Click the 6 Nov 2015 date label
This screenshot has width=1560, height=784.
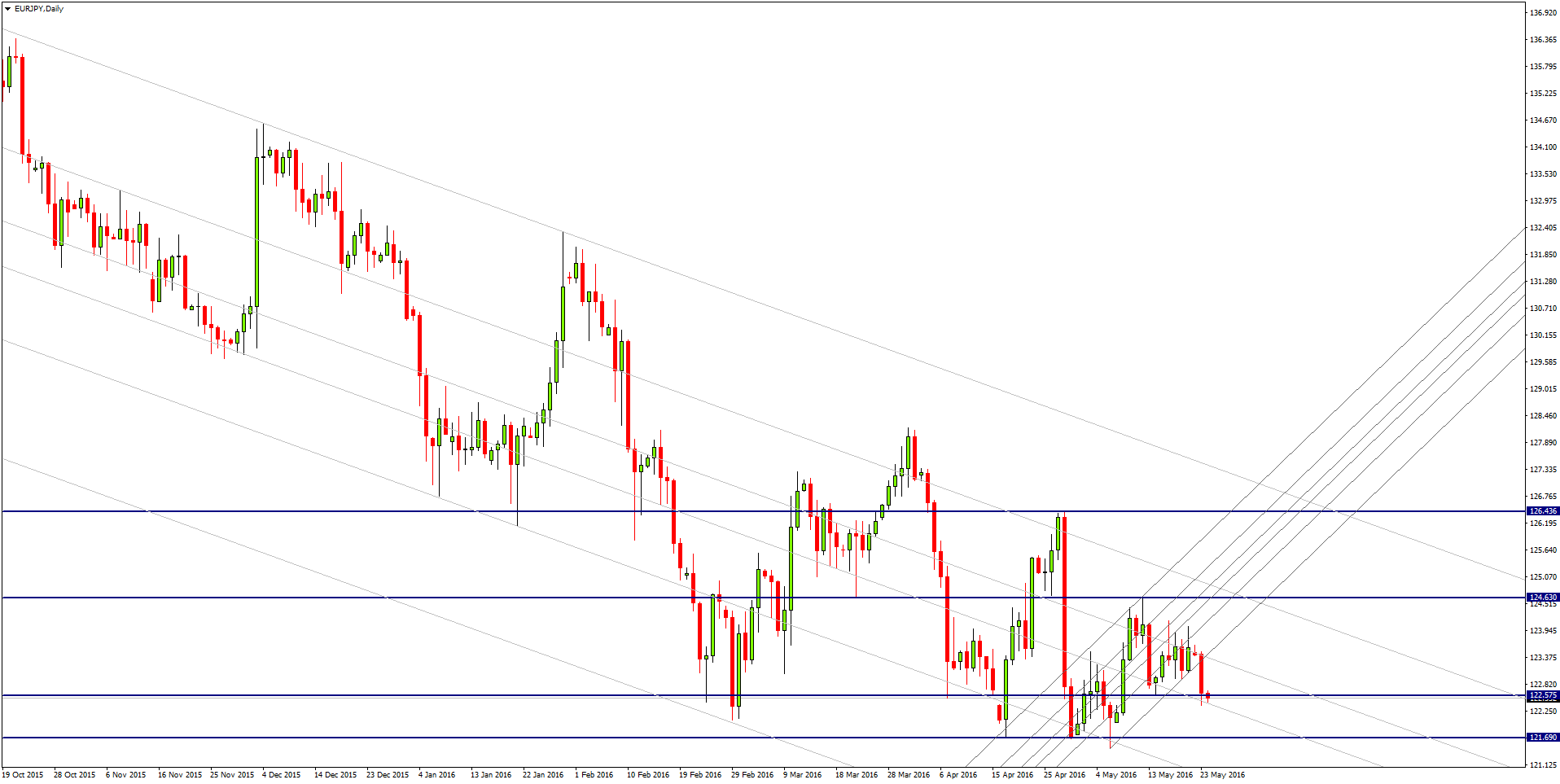(x=126, y=775)
